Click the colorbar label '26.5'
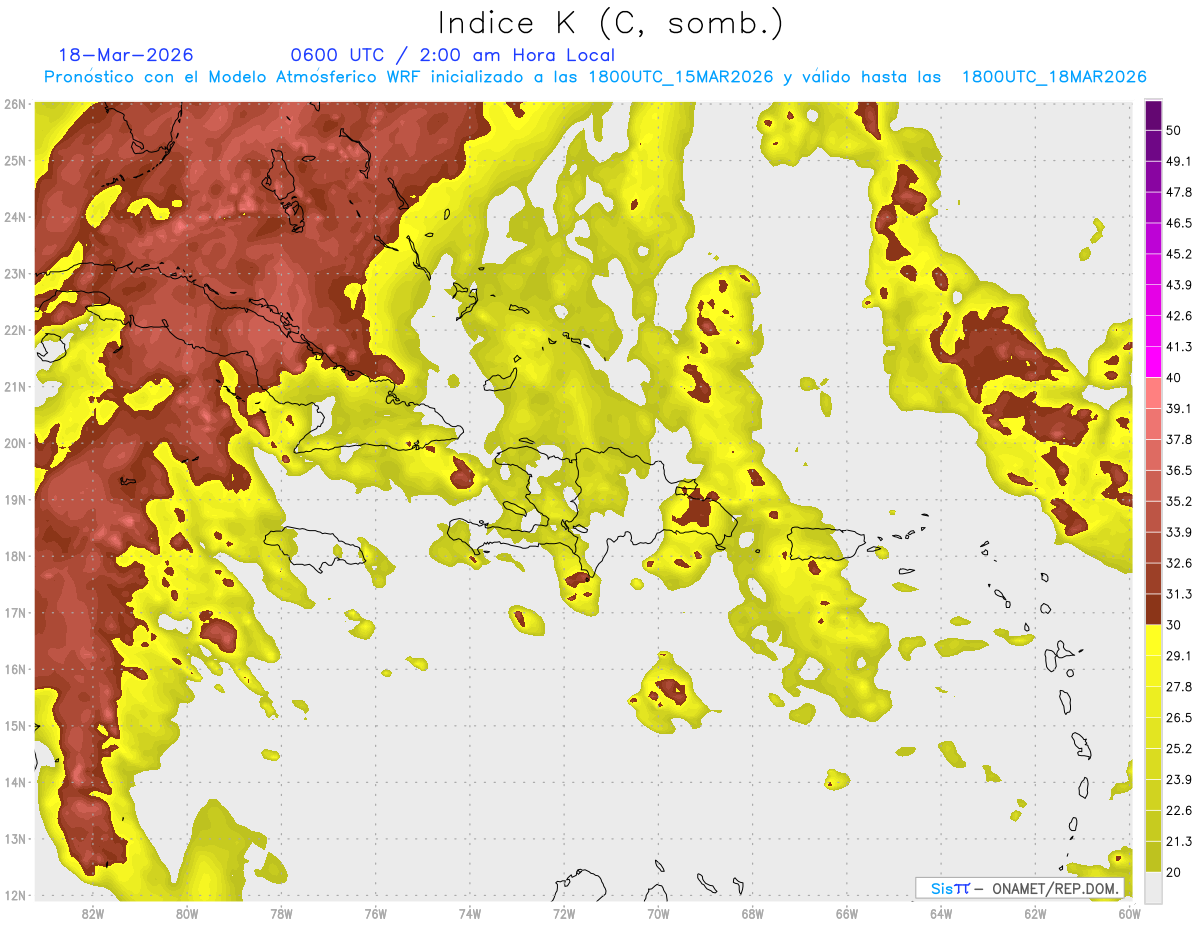The height and width of the screenshot is (927, 1200). 1179,718
